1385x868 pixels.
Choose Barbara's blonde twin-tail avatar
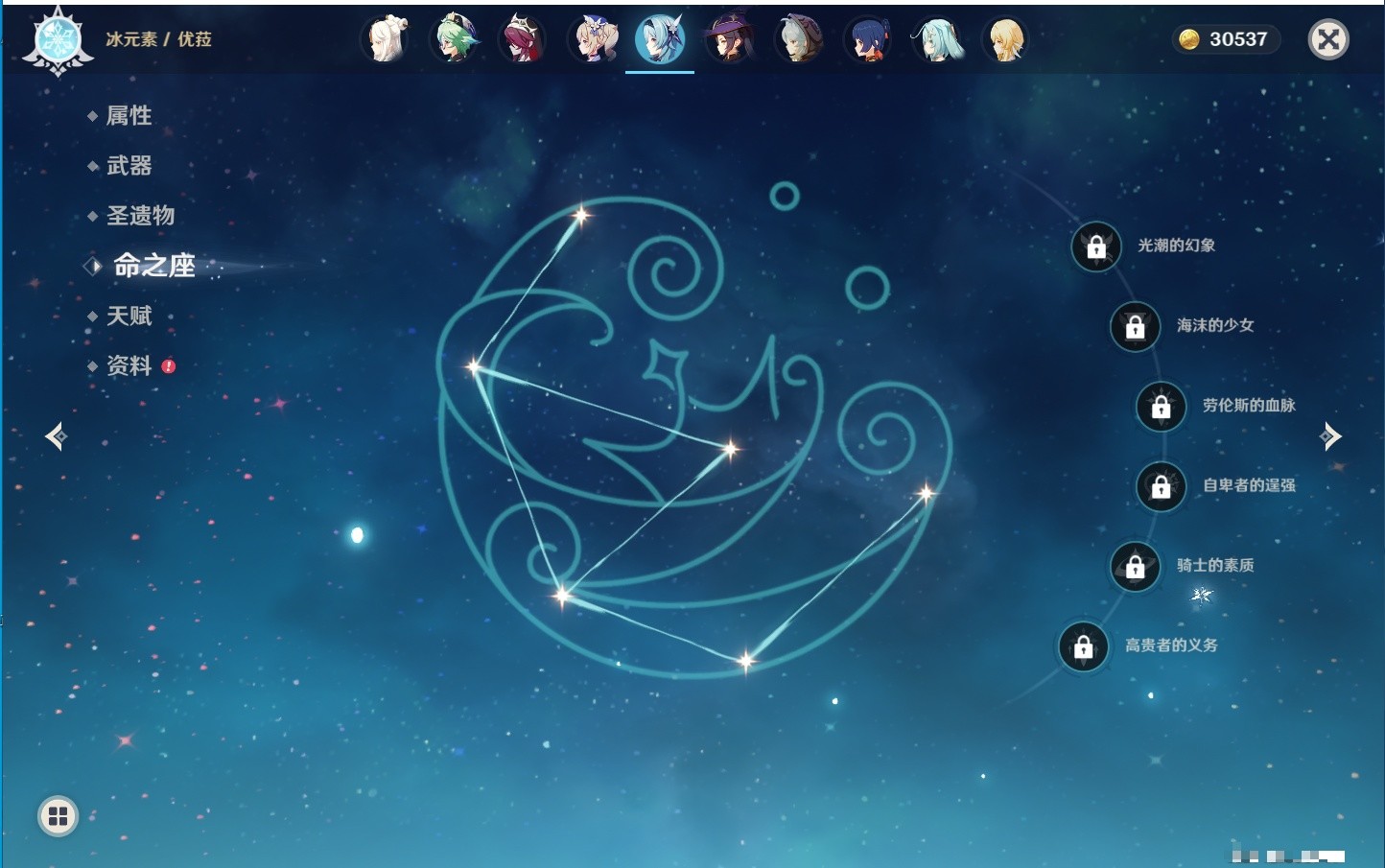592,39
